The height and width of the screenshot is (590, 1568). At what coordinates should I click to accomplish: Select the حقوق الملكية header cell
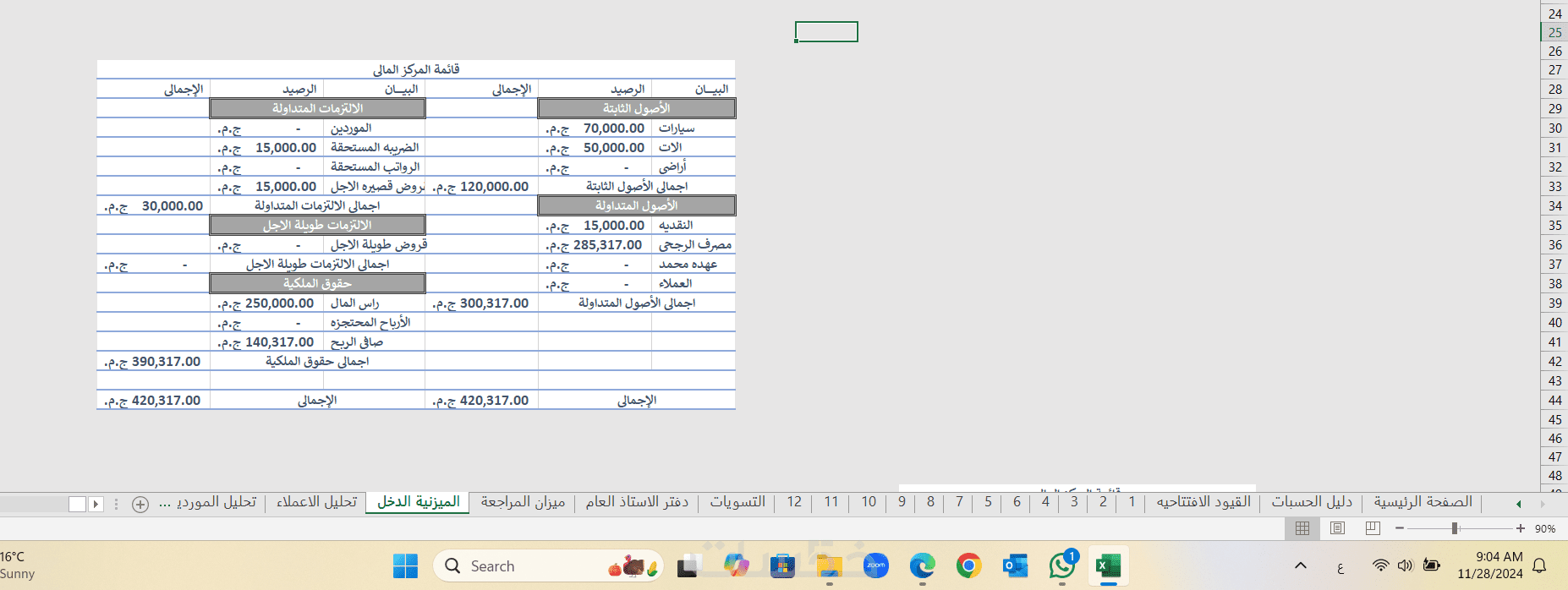[x=317, y=283]
